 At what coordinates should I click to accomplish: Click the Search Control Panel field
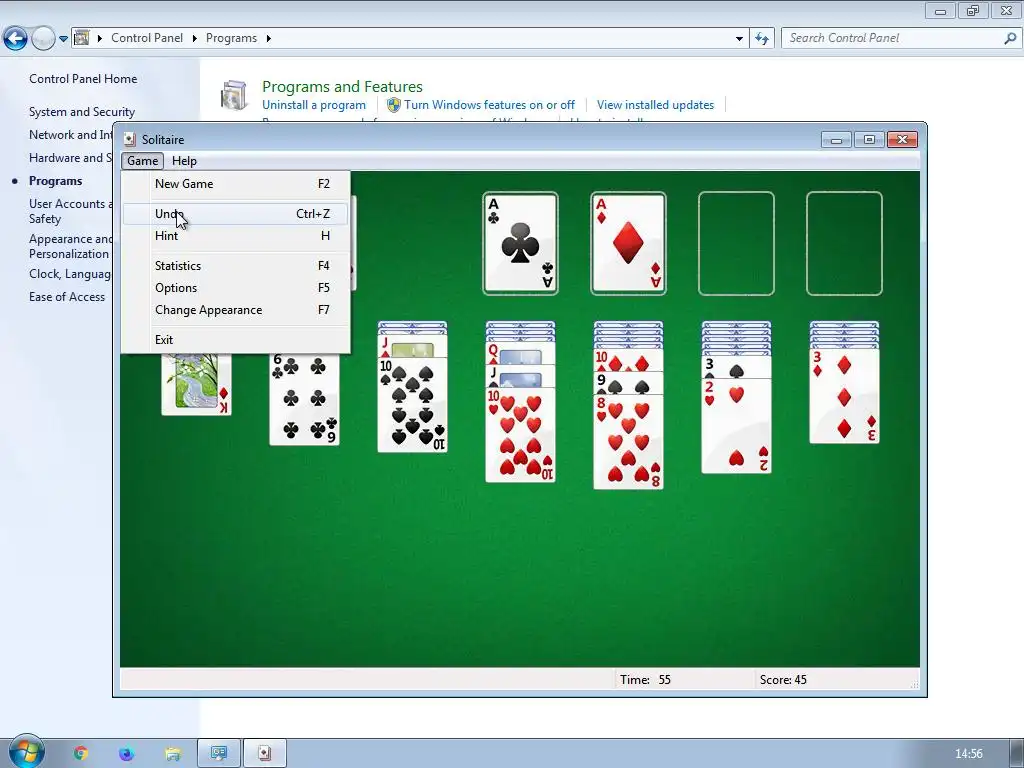901,39
